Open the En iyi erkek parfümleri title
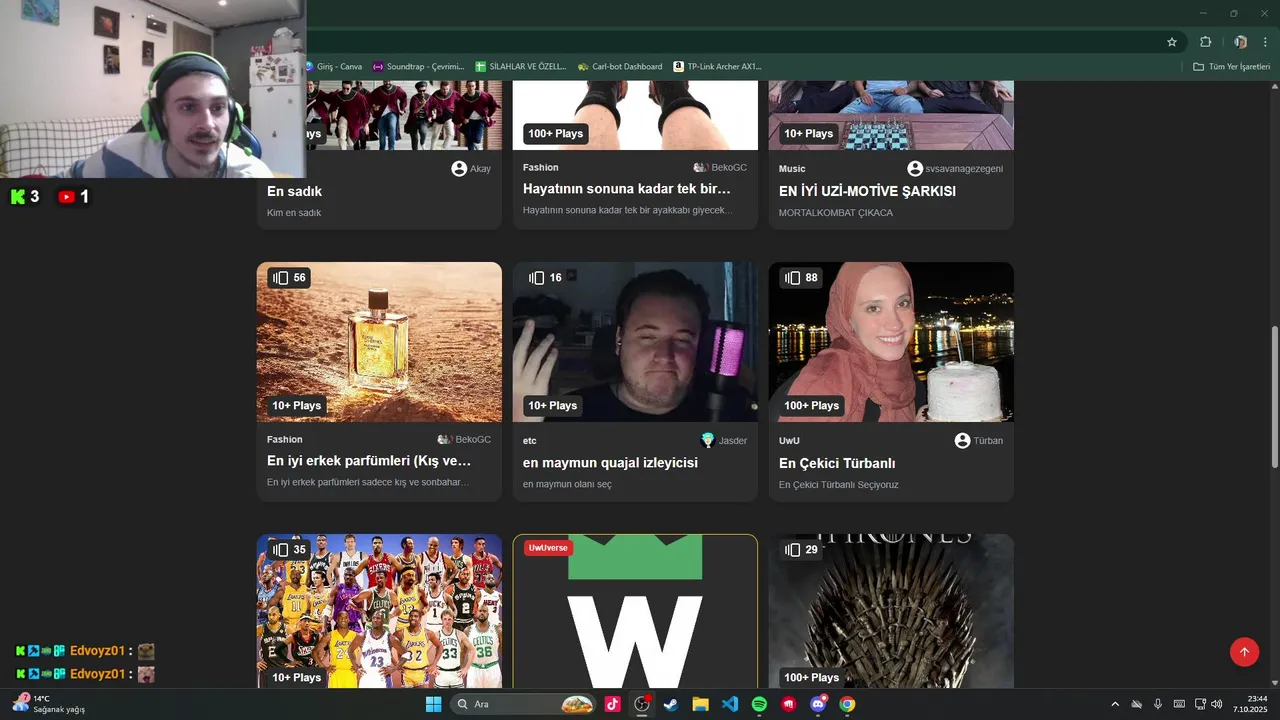The width and height of the screenshot is (1280, 720). [x=369, y=462]
